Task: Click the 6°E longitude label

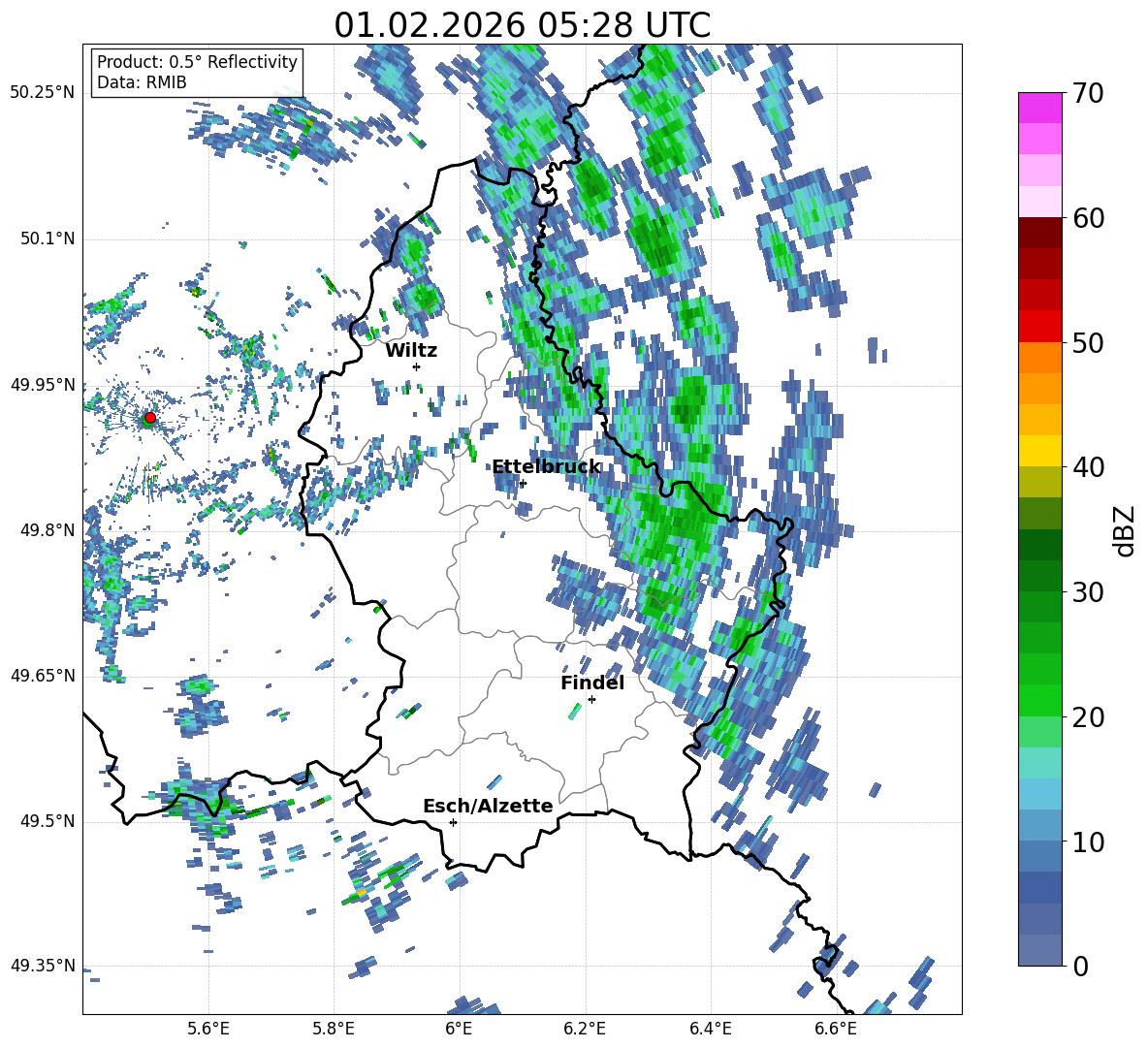Action: click(459, 1029)
